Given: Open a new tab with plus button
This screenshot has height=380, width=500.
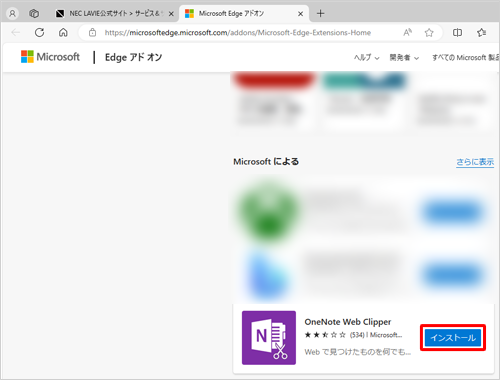Looking at the screenshot, I should [x=320, y=14].
